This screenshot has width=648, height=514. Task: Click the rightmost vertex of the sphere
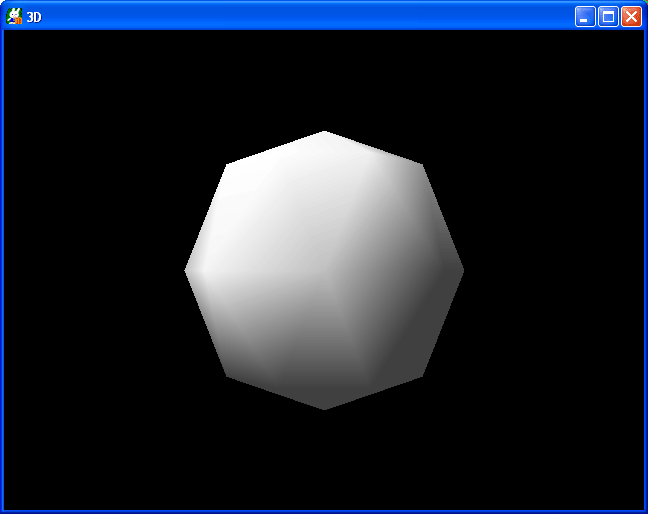point(461,270)
